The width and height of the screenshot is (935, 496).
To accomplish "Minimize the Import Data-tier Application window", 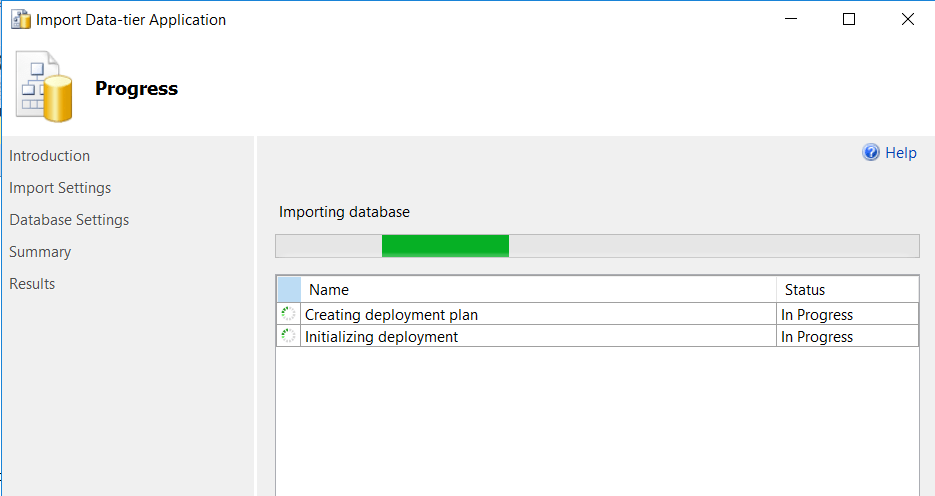I will click(x=790, y=19).
